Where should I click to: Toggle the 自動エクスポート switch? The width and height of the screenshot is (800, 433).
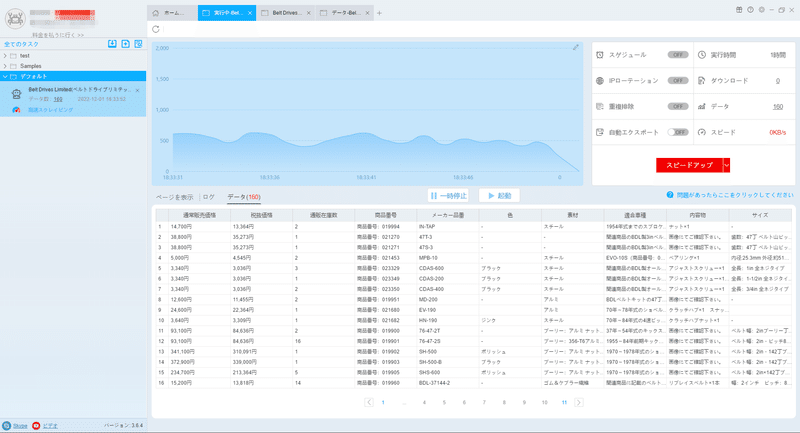point(678,132)
